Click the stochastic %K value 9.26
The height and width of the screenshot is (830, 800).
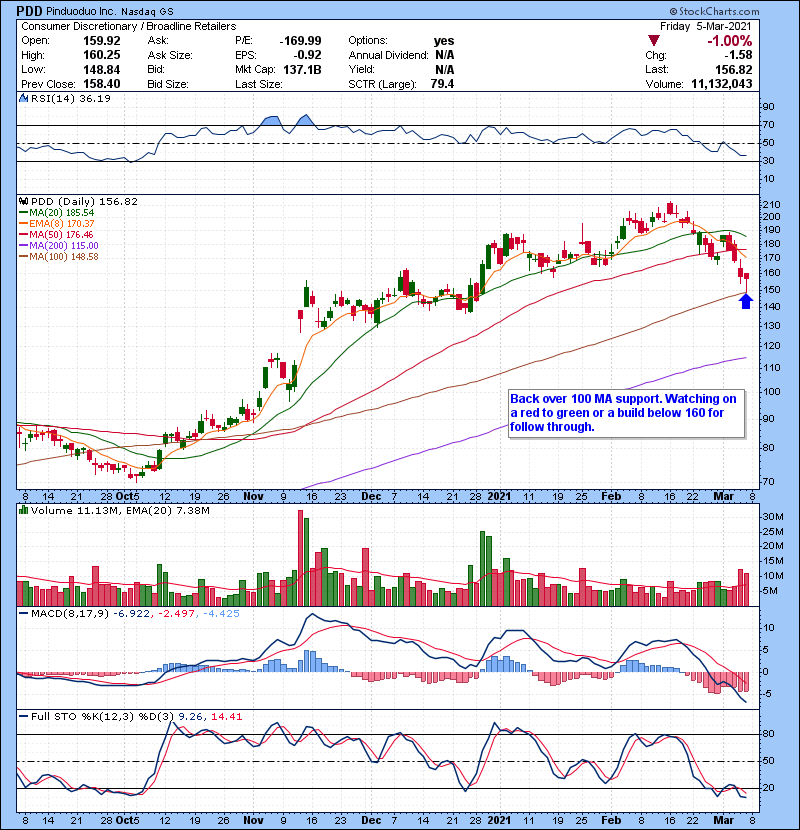[x=190, y=717]
